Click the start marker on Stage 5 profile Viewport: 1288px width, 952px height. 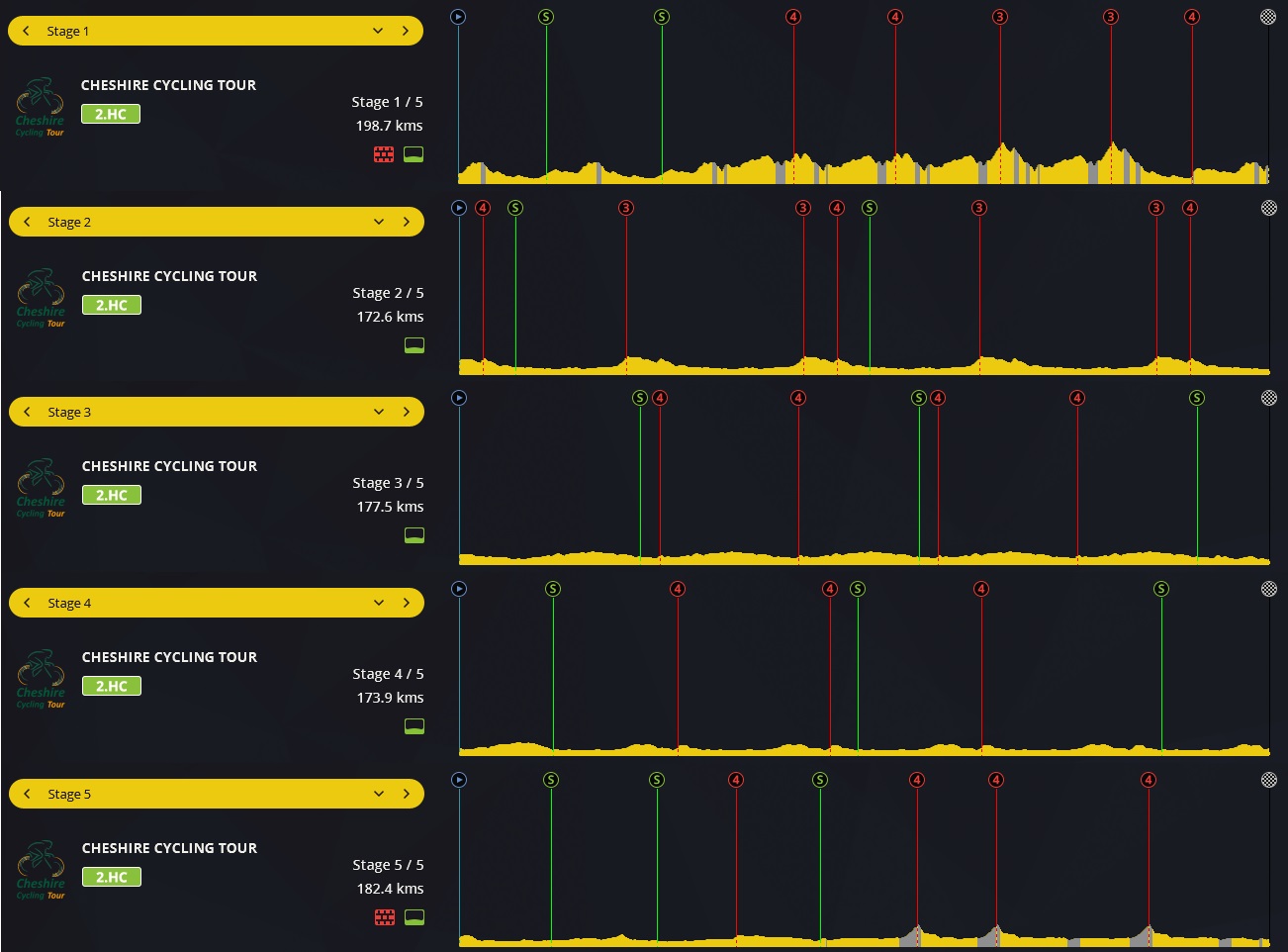point(459,780)
